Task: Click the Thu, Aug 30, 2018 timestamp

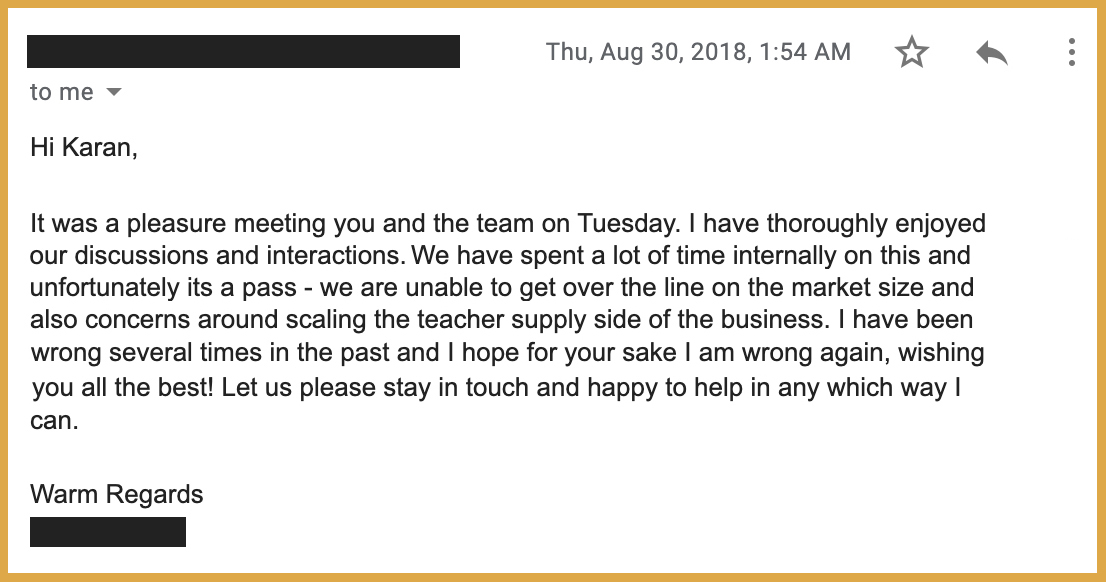Action: coord(698,52)
